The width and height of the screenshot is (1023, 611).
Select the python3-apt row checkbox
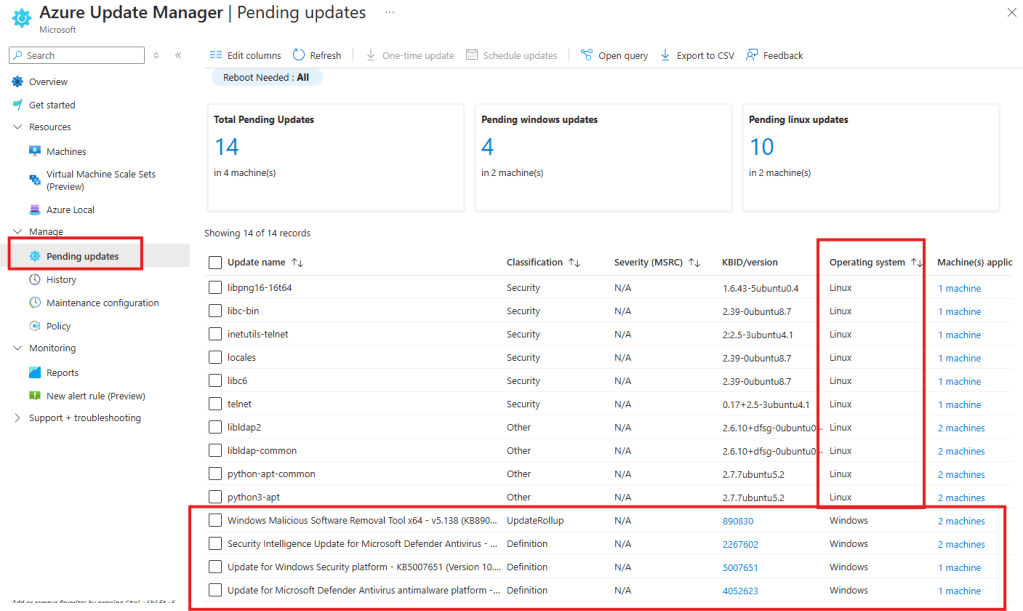coord(216,498)
